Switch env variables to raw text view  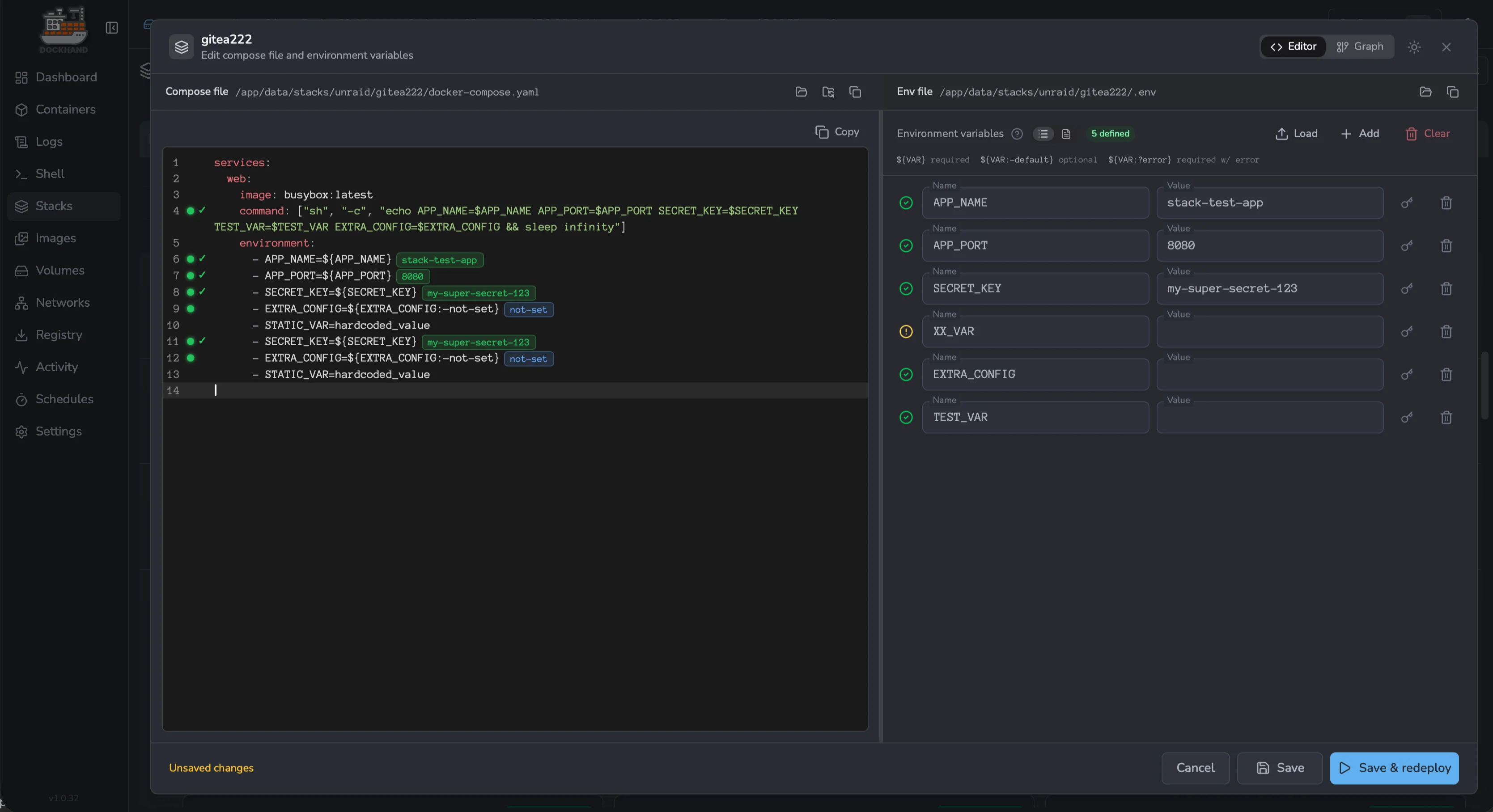coord(1066,134)
